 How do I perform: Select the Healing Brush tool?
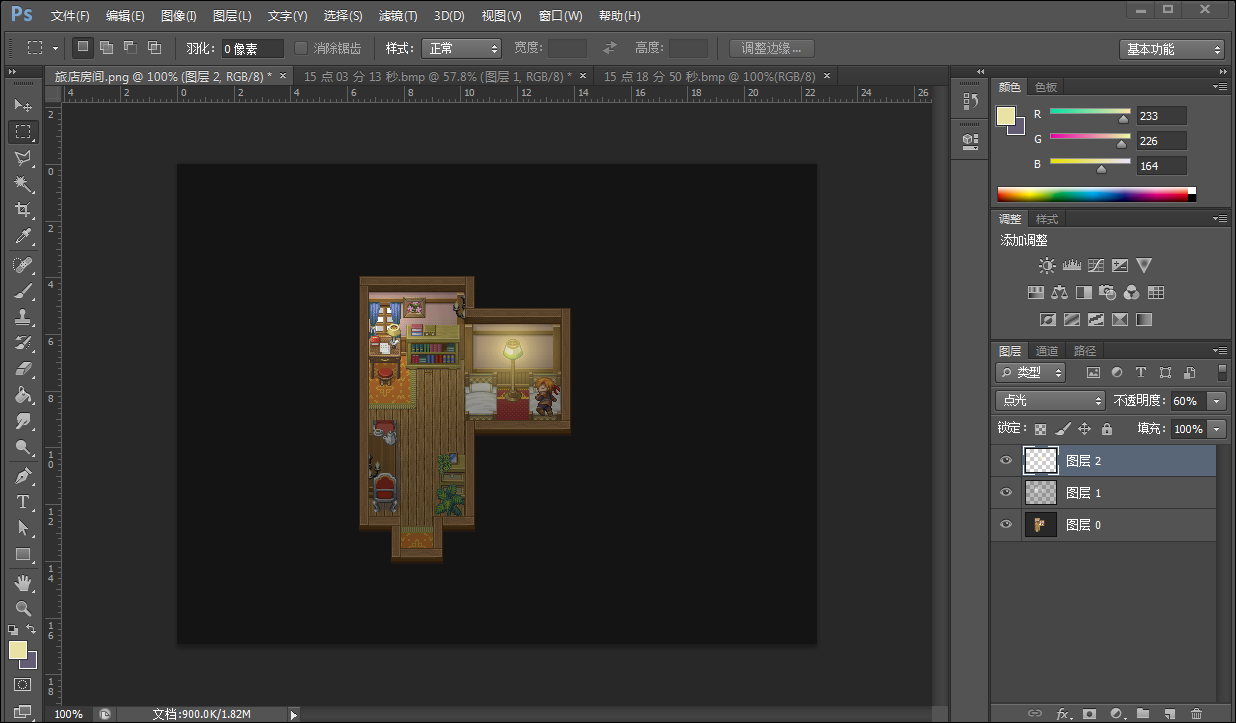click(x=23, y=265)
